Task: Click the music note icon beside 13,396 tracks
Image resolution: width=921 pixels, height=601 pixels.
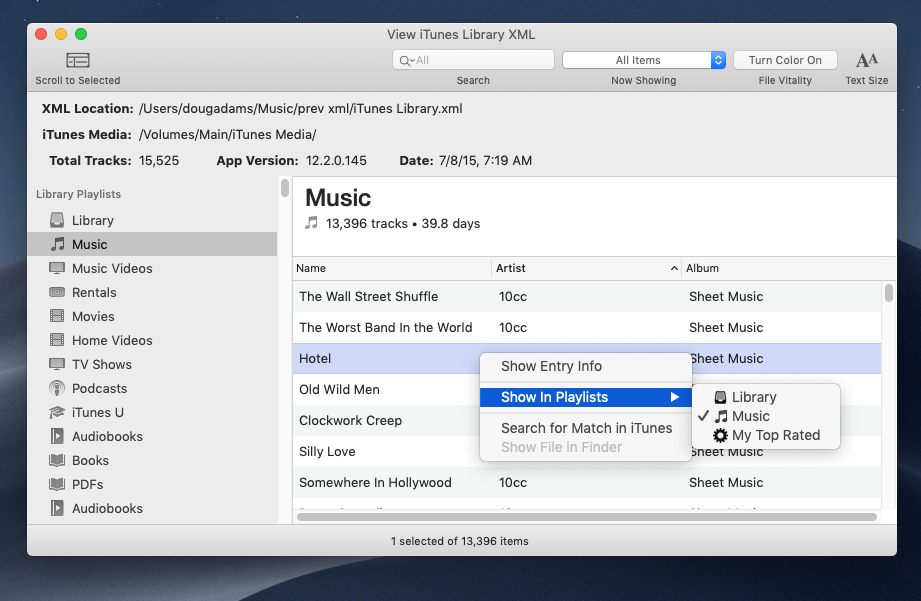Action: pos(311,223)
